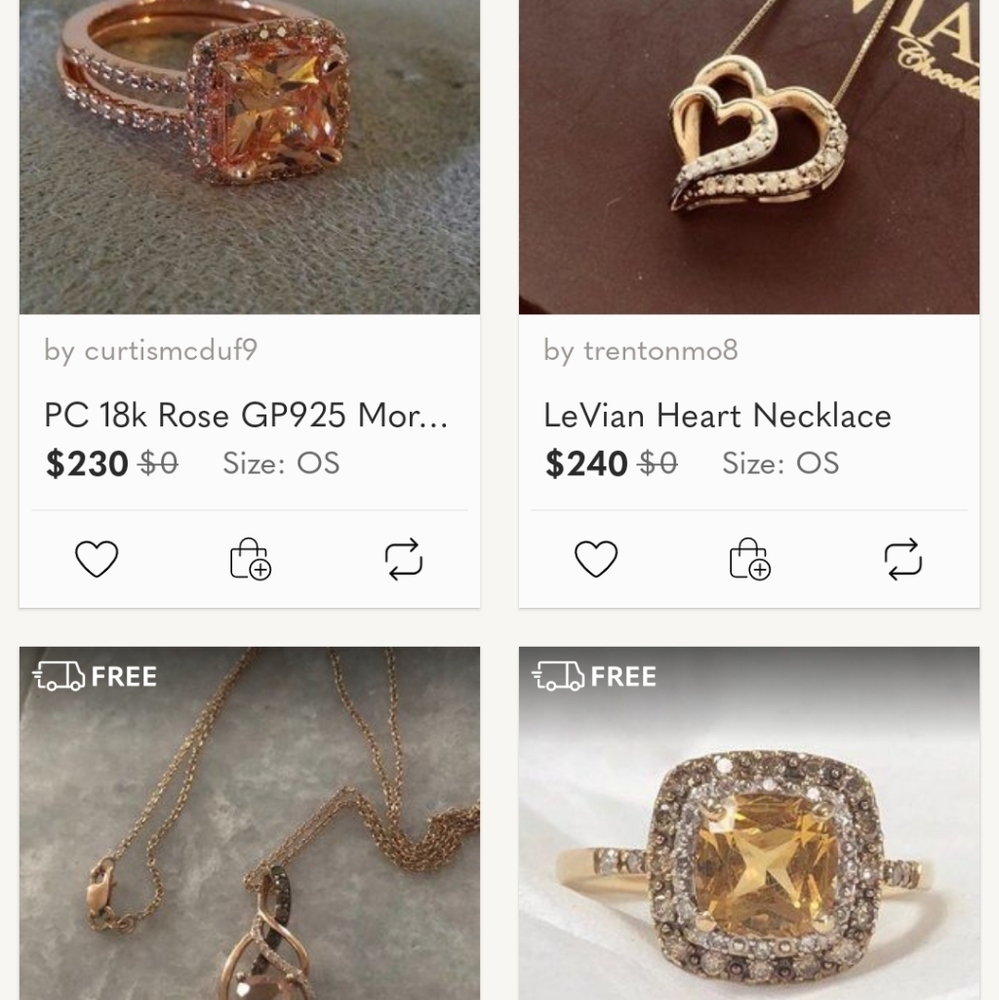Tap Size: OS on the ring listing
This screenshot has width=999, height=1000.
point(281,463)
